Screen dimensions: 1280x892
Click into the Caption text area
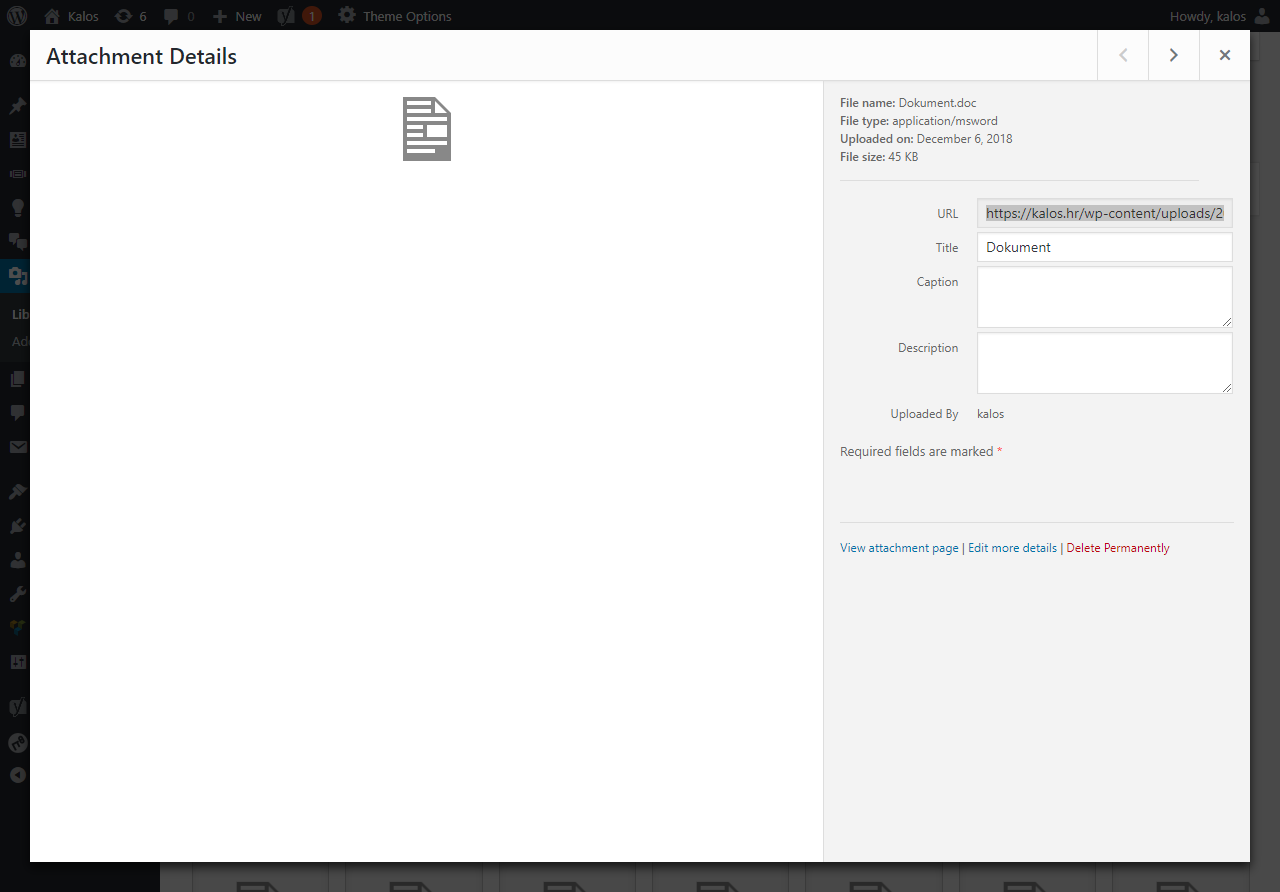(1104, 297)
